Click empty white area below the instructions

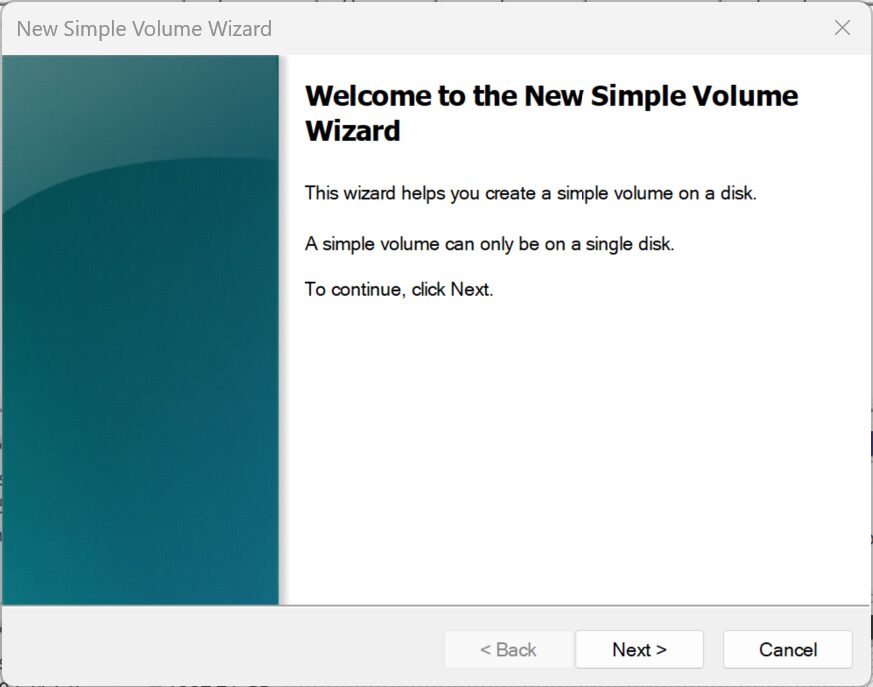(x=573, y=445)
